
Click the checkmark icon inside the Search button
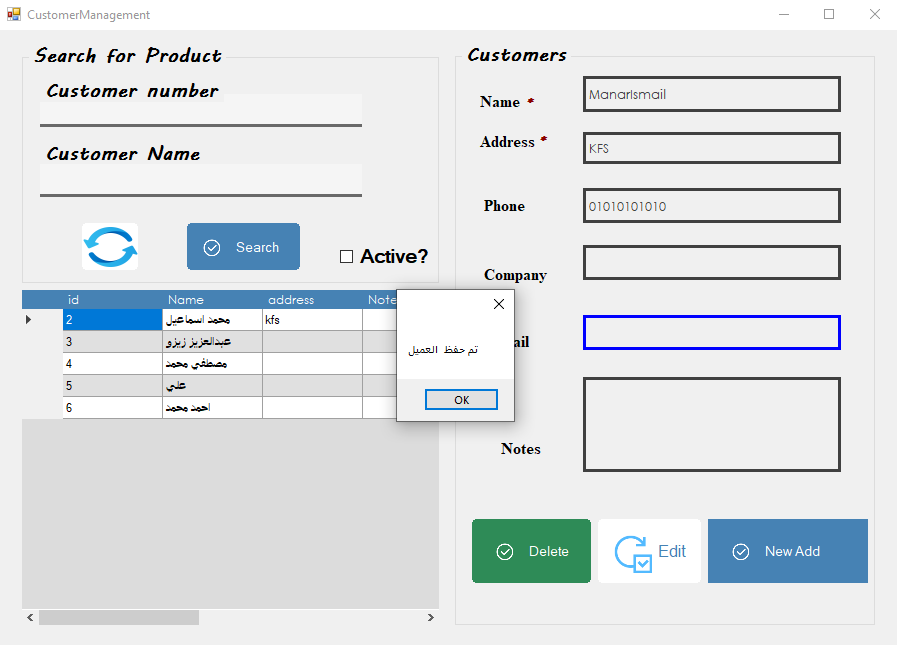(212, 246)
